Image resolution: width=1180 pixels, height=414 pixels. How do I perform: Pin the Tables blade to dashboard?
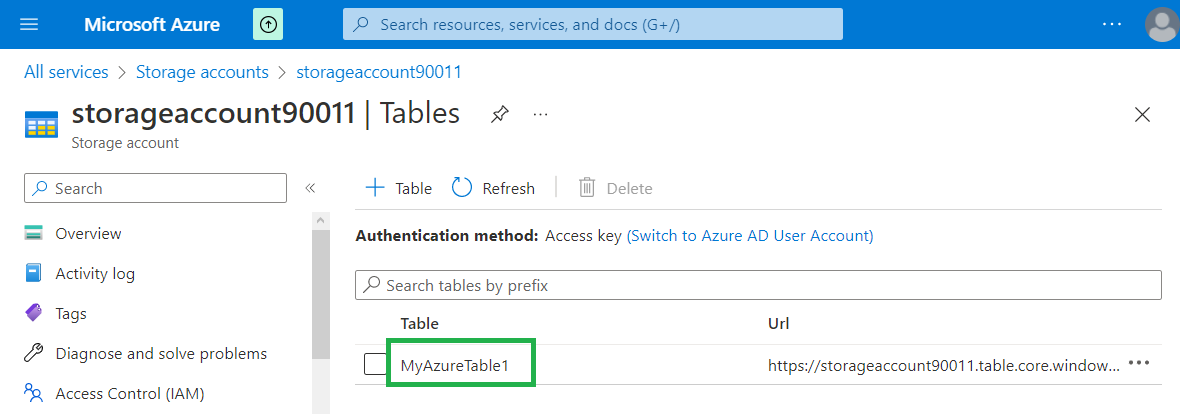click(x=499, y=114)
